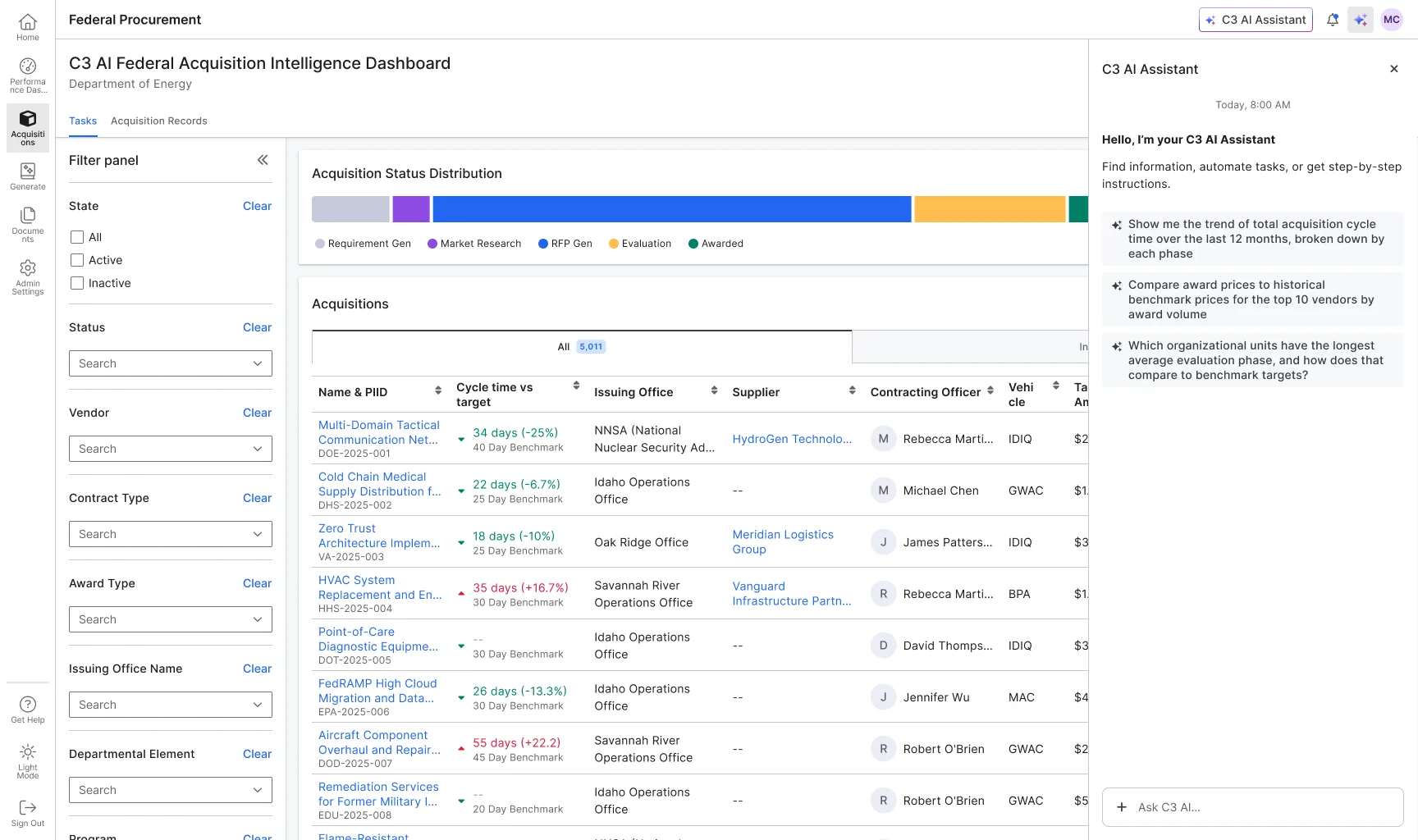Sort by Supplier column
The width and height of the screenshot is (1418, 840).
point(852,391)
